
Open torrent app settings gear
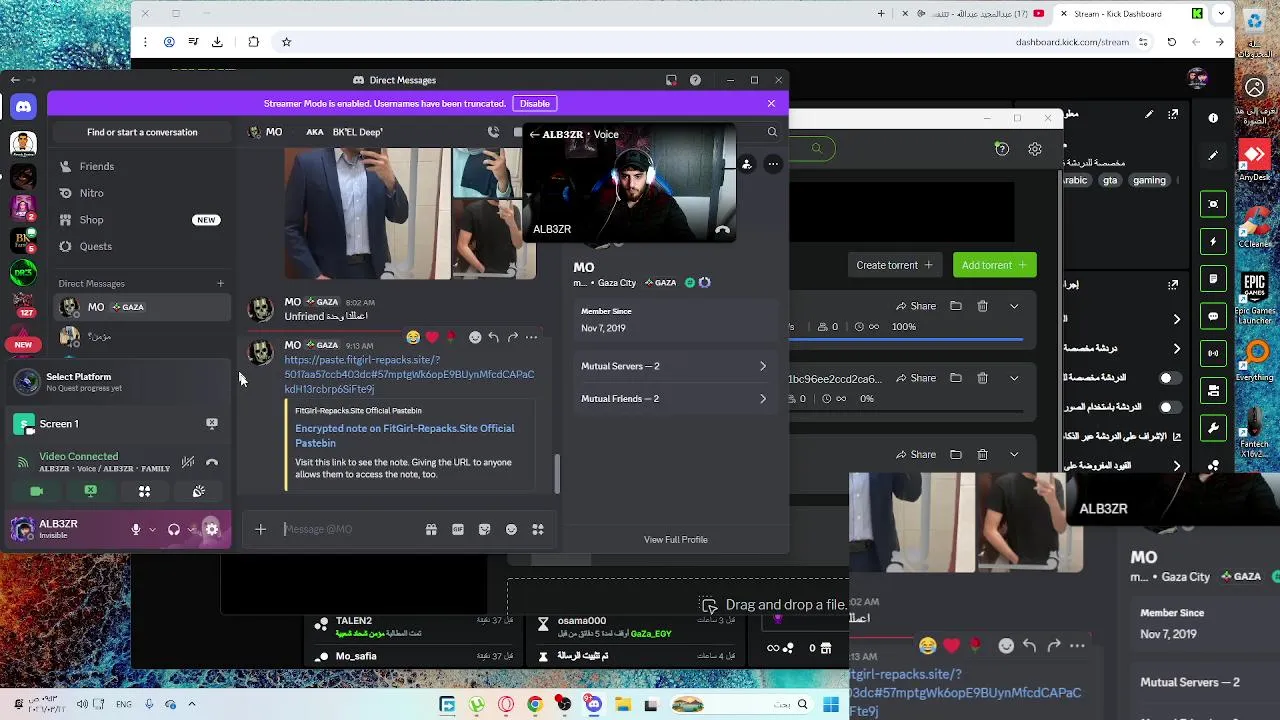tap(1035, 149)
